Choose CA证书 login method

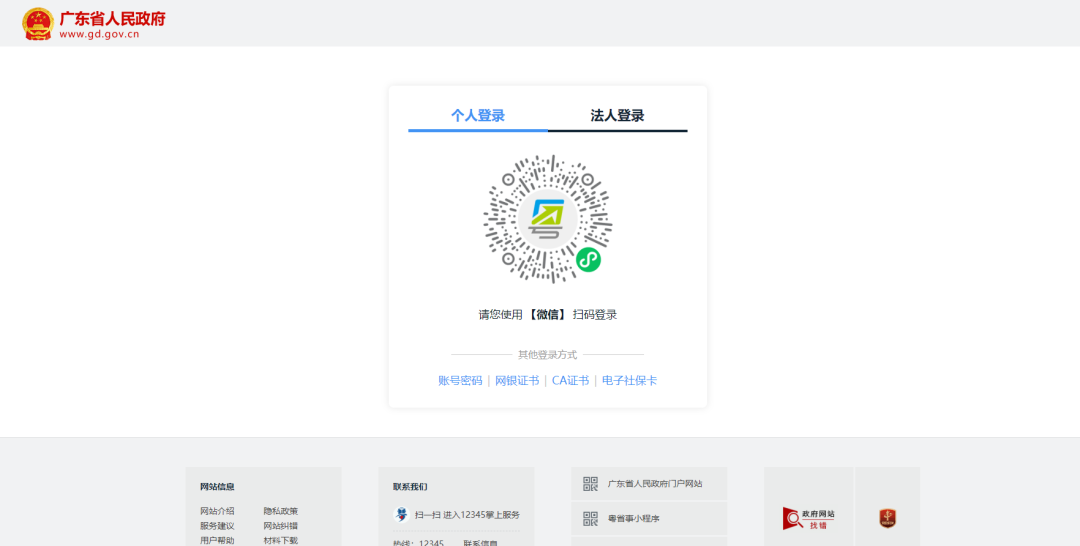(570, 381)
